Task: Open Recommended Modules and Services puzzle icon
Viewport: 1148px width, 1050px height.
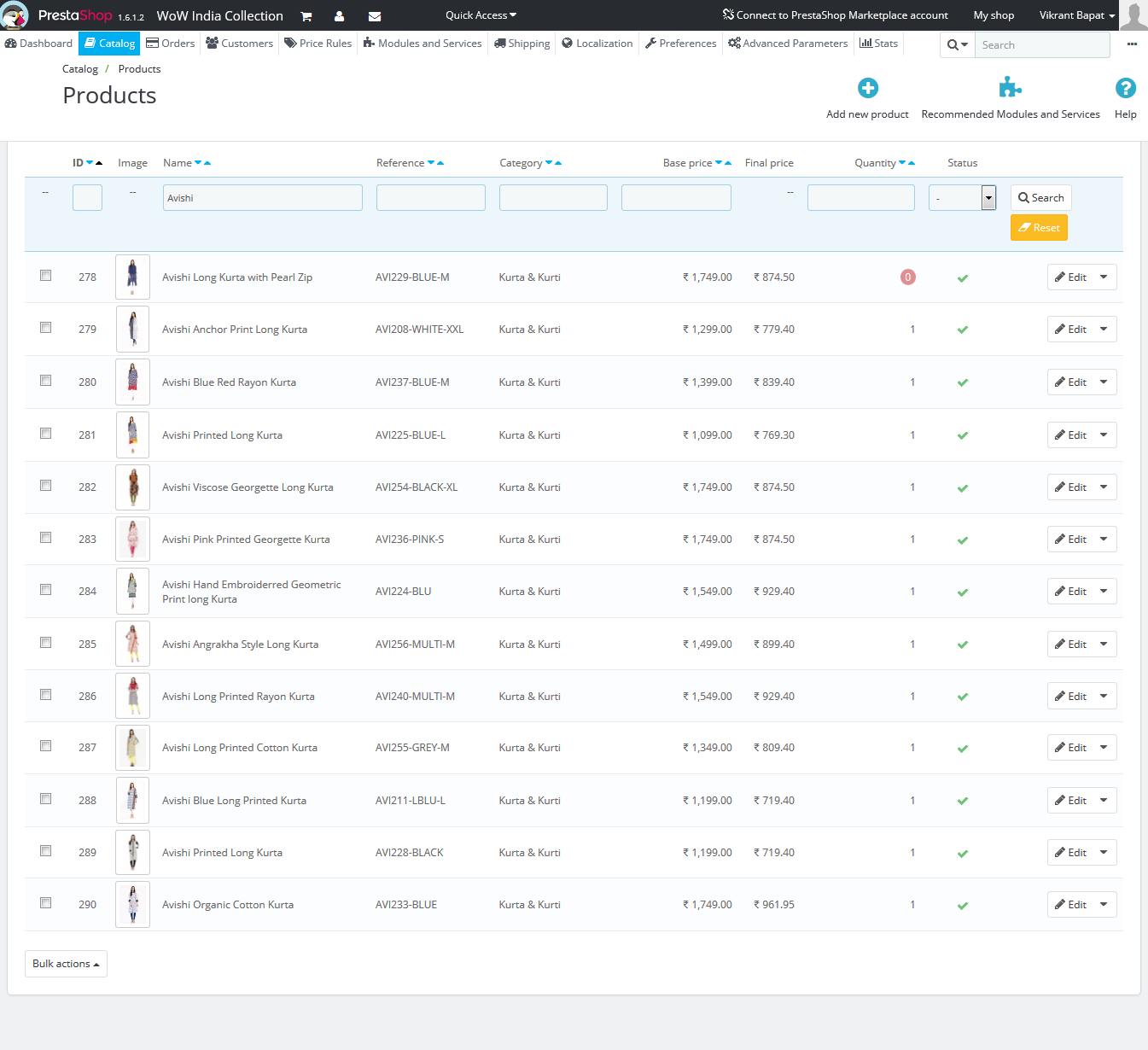Action: [x=1011, y=88]
